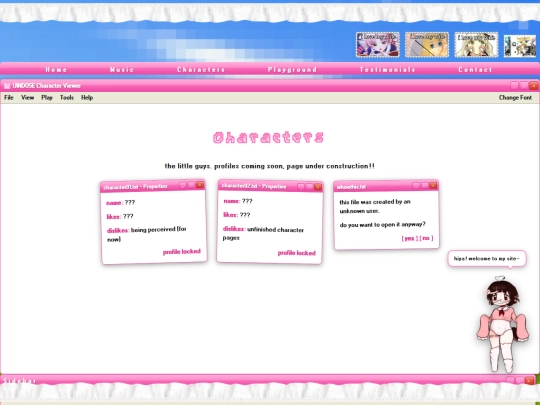Close the character02.txt Properties card
Viewport: 540px width, 405px height.
318,187
